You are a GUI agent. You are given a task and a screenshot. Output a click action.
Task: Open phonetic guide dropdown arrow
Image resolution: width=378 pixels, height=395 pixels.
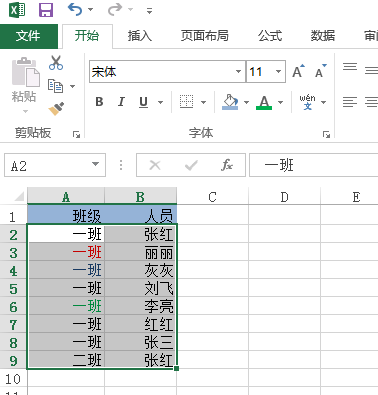323,102
